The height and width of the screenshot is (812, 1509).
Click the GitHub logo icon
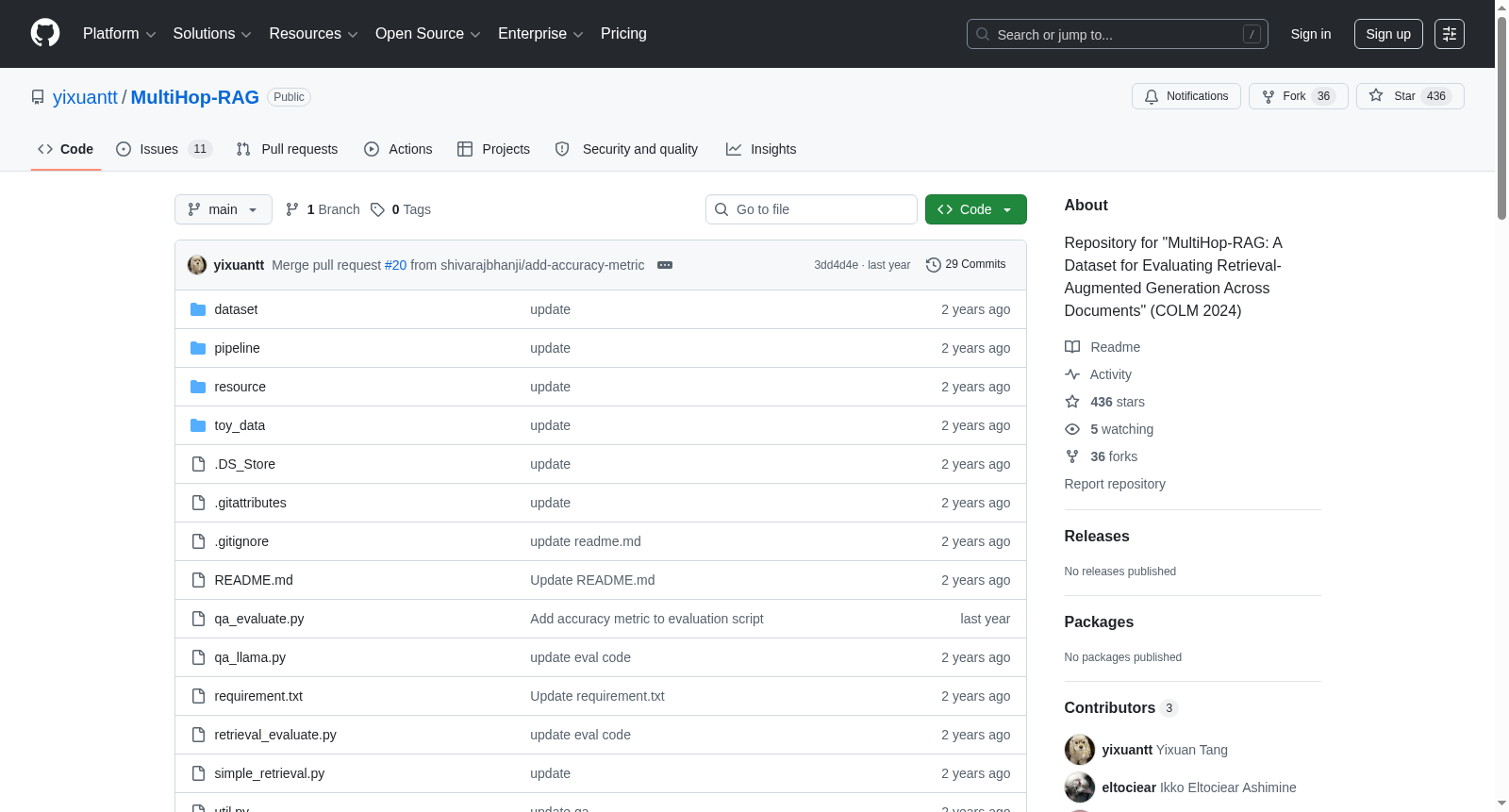[45, 33]
